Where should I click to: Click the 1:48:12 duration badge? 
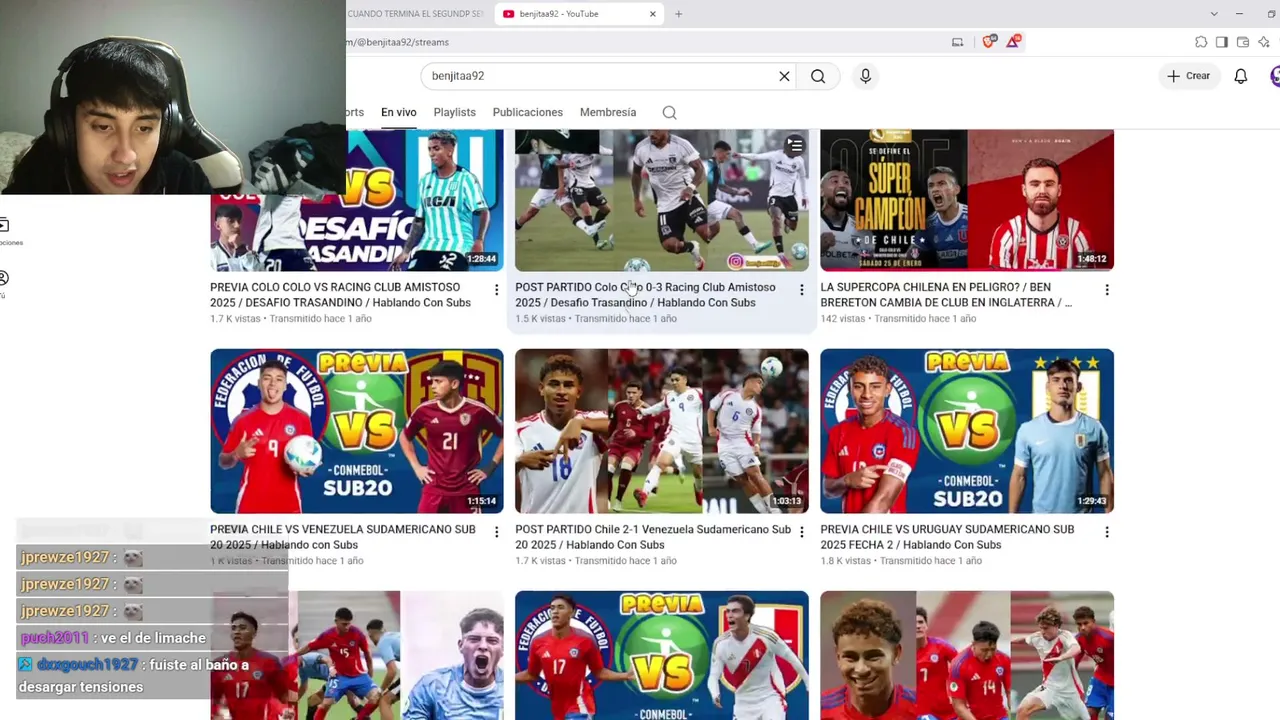click(x=1092, y=259)
